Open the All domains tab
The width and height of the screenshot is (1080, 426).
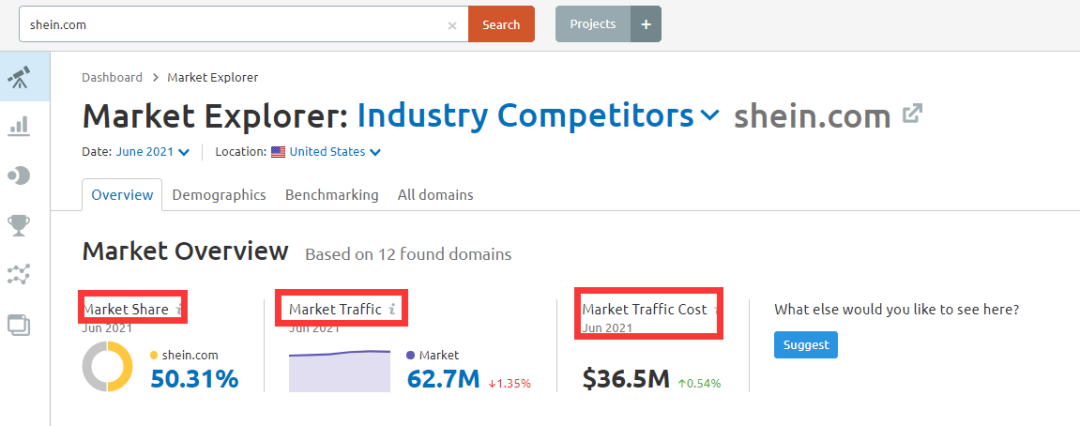tap(435, 195)
